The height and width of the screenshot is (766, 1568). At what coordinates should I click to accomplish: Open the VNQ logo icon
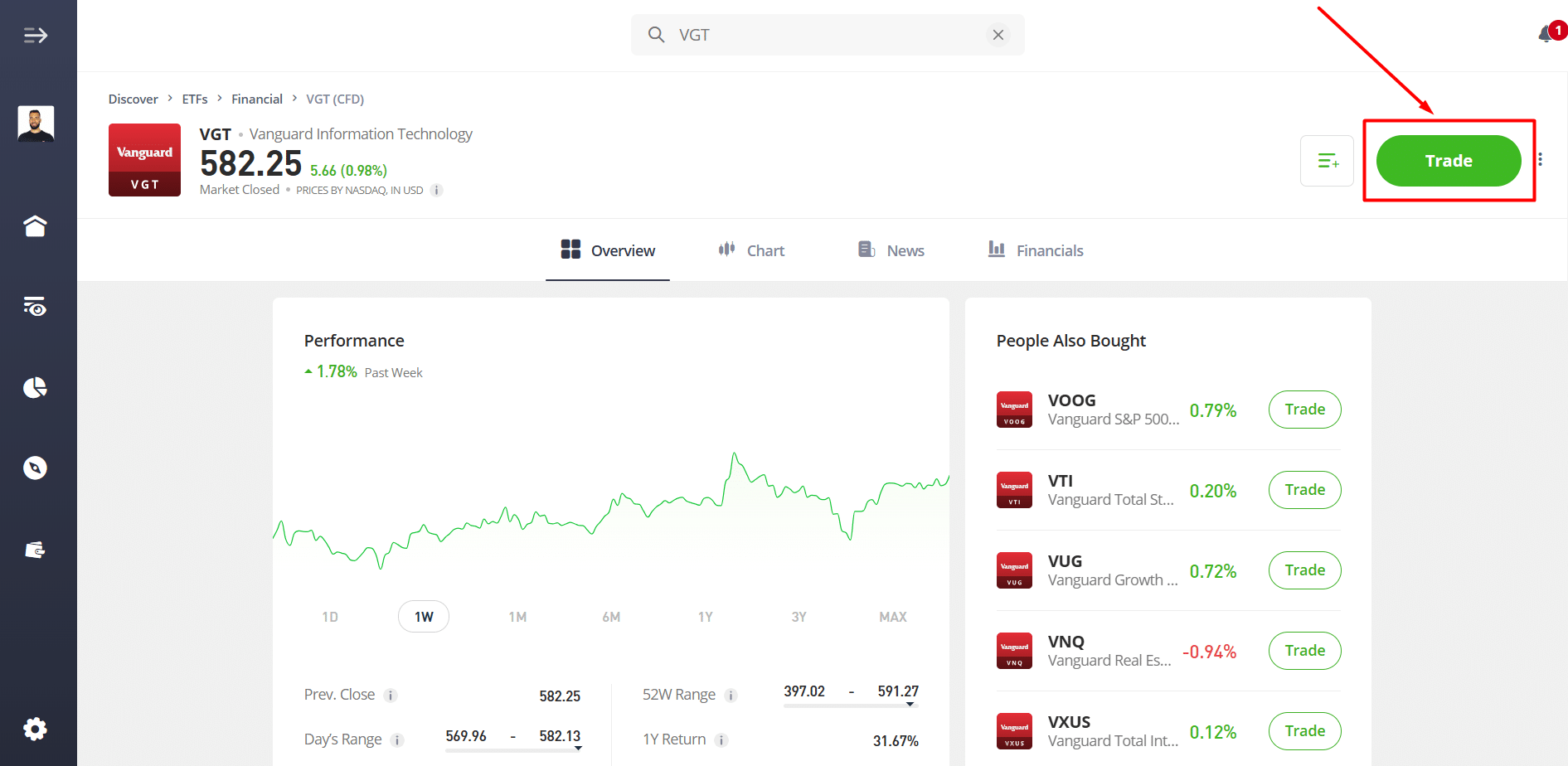tap(1014, 651)
